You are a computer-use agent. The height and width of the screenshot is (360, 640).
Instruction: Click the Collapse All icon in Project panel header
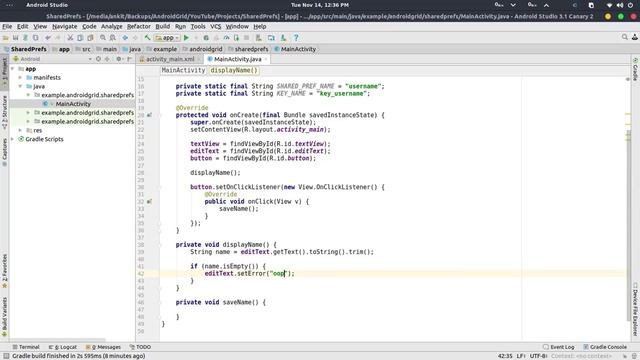point(107,59)
